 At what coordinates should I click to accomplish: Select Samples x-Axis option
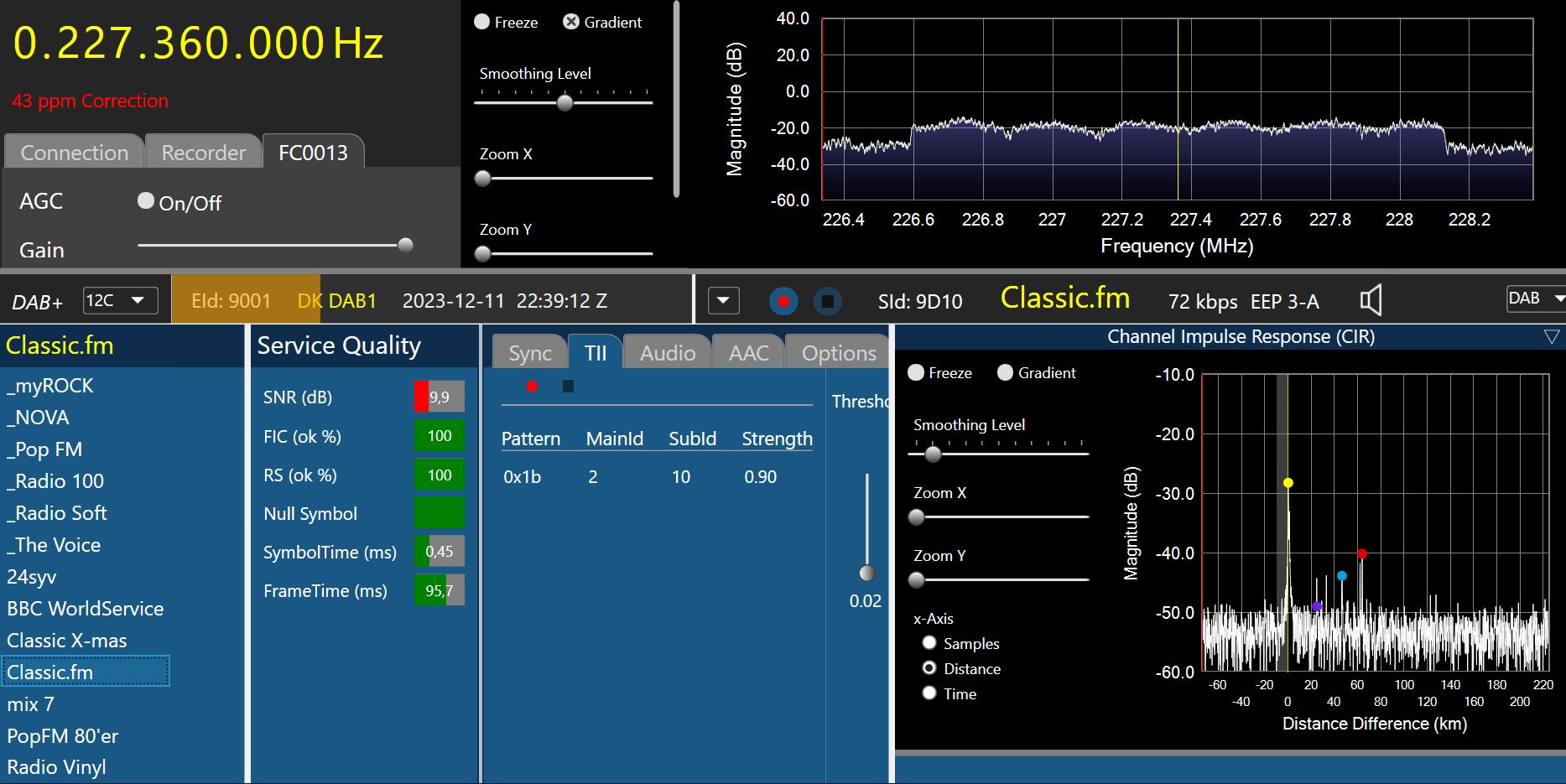(x=929, y=642)
